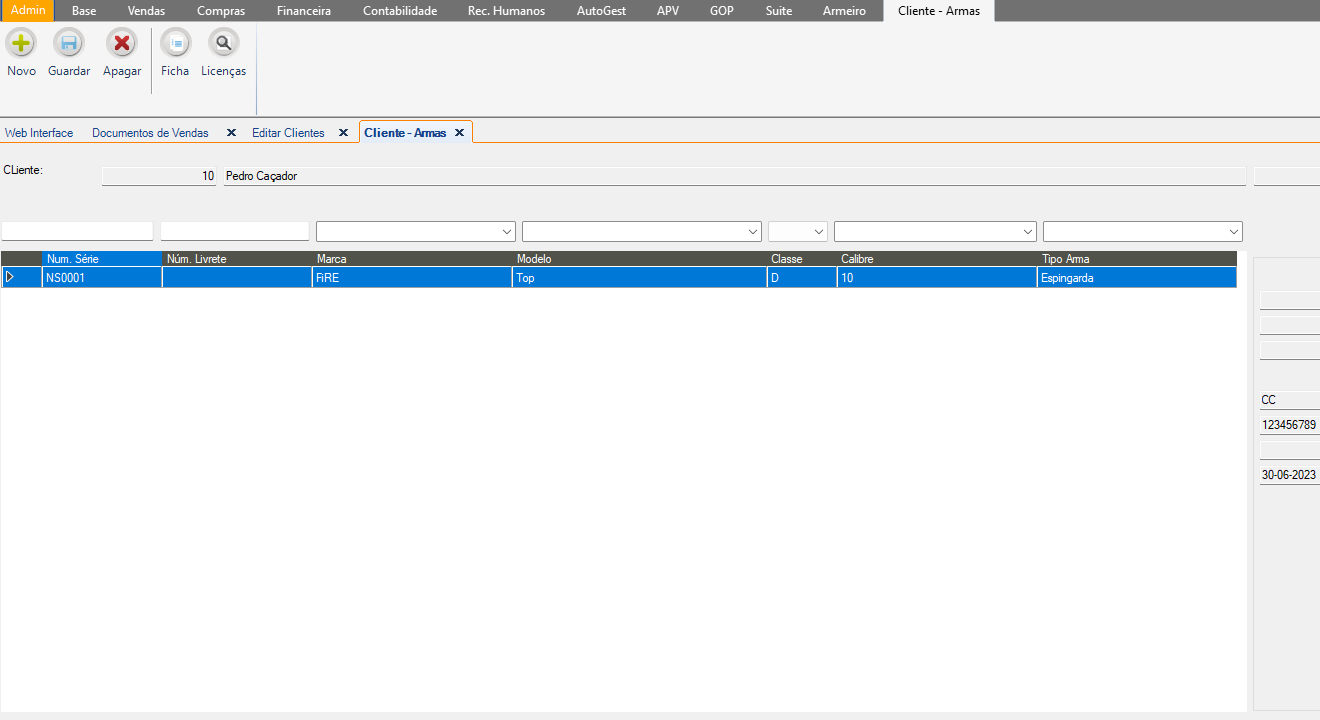Expand the Modelo filter dropdown

(x=753, y=231)
